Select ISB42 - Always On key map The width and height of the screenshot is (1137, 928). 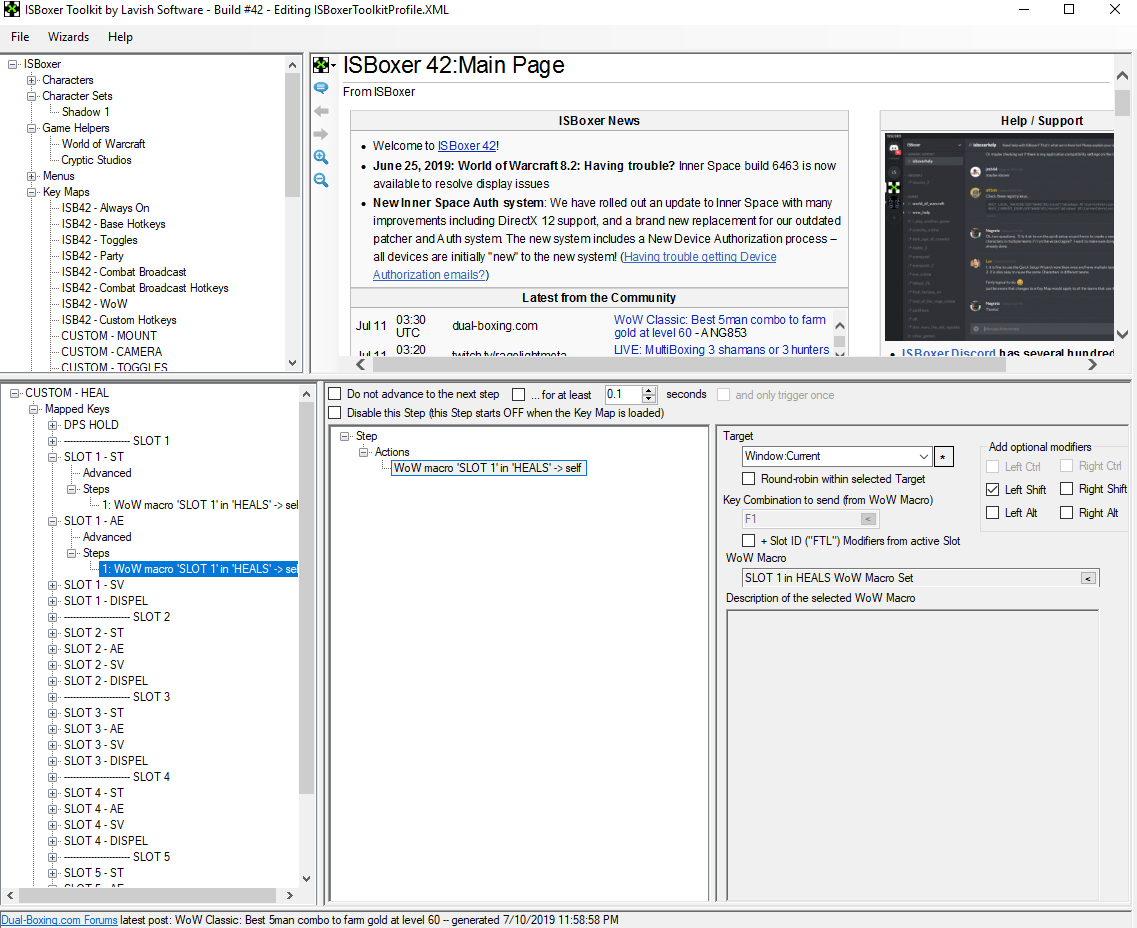pyautogui.click(x=105, y=208)
